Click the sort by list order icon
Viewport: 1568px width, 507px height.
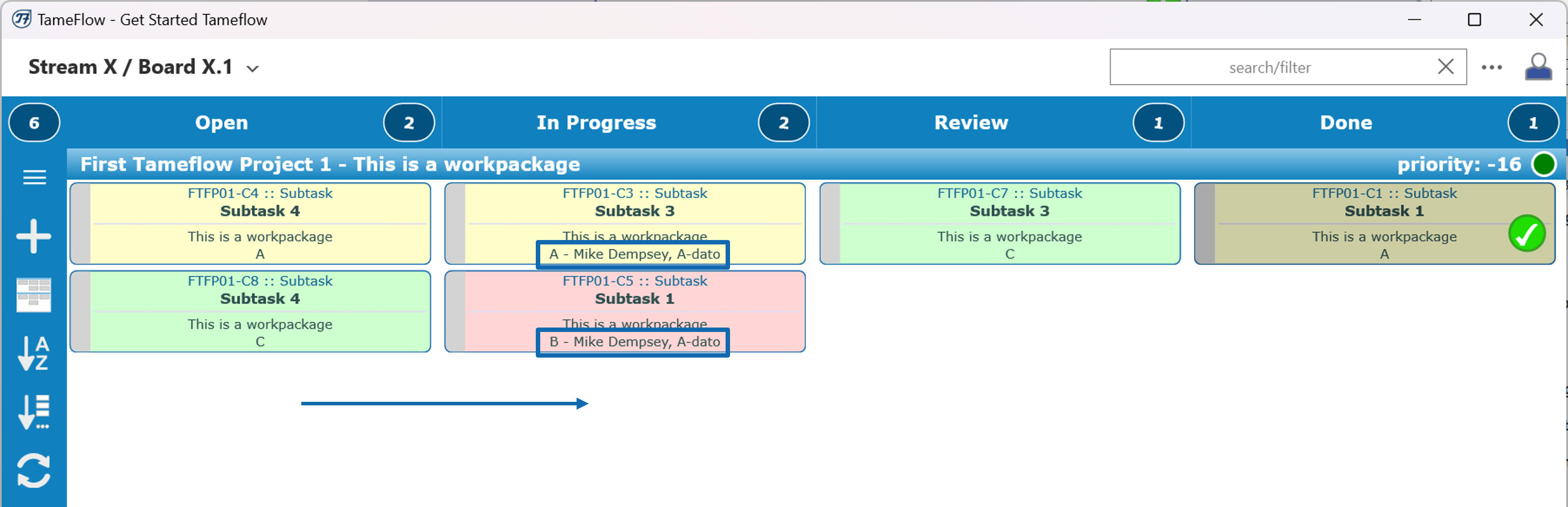coord(34,412)
